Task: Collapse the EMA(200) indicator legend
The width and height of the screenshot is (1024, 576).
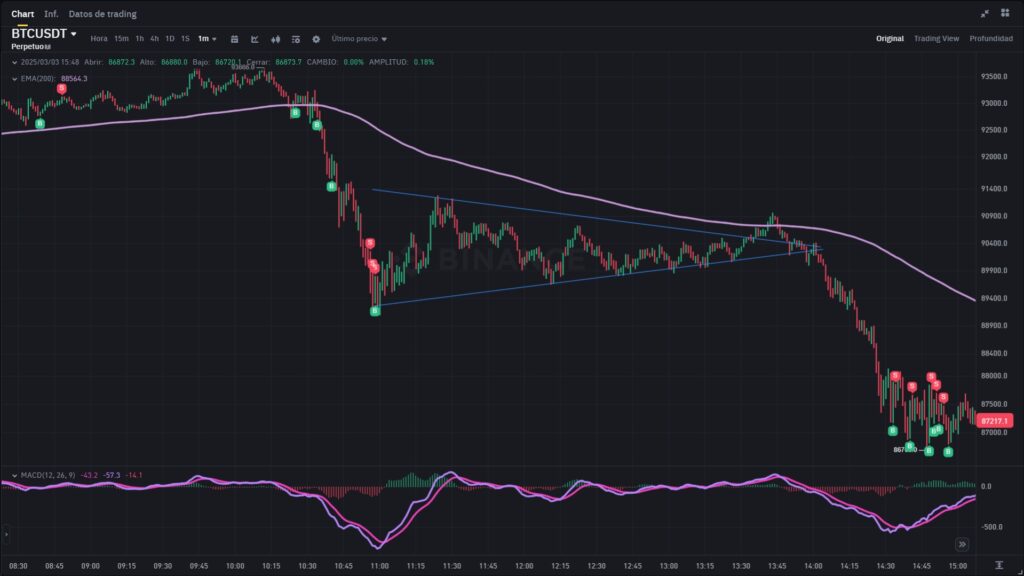Action: (14, 78)
